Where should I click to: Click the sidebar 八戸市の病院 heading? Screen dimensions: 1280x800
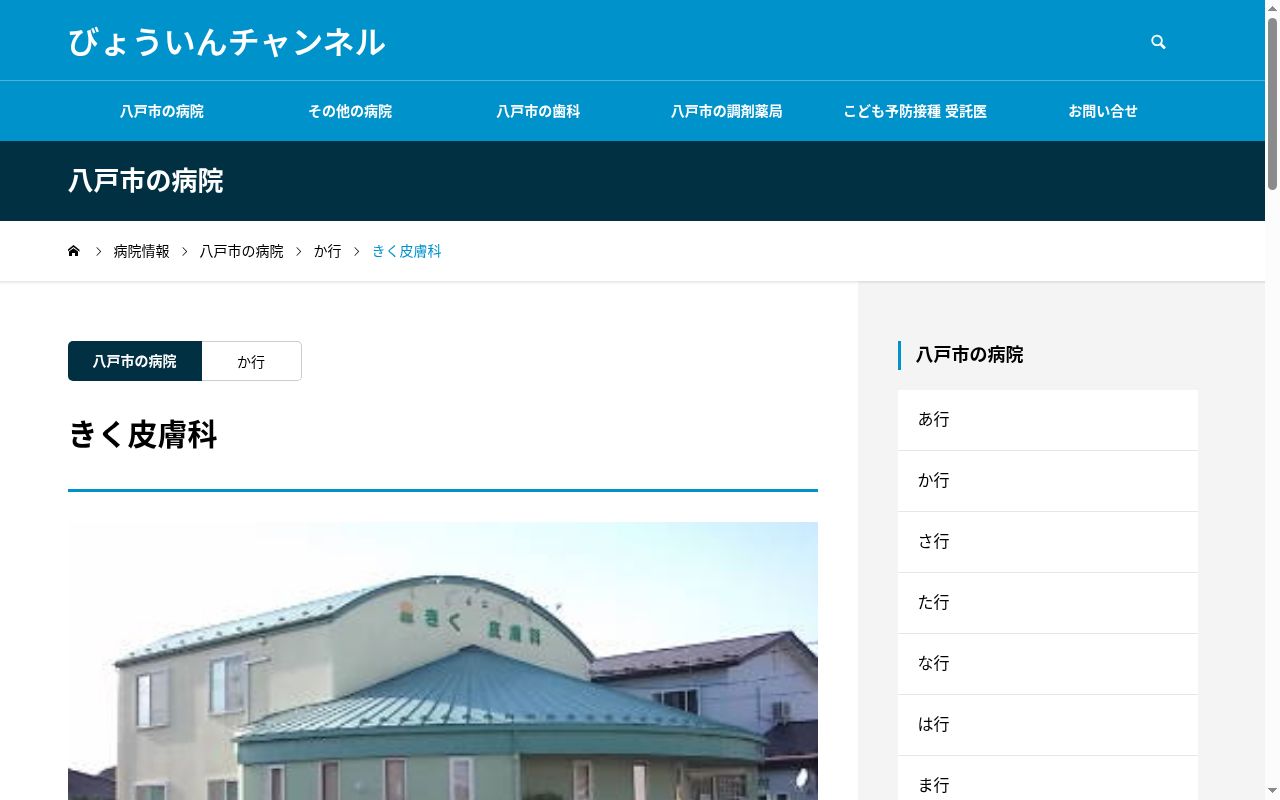[970, 355]
